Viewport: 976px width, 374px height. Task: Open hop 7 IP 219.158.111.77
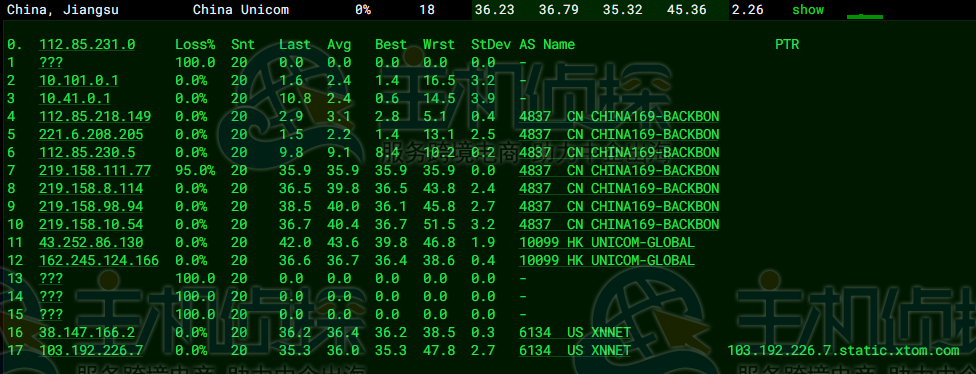95,171
